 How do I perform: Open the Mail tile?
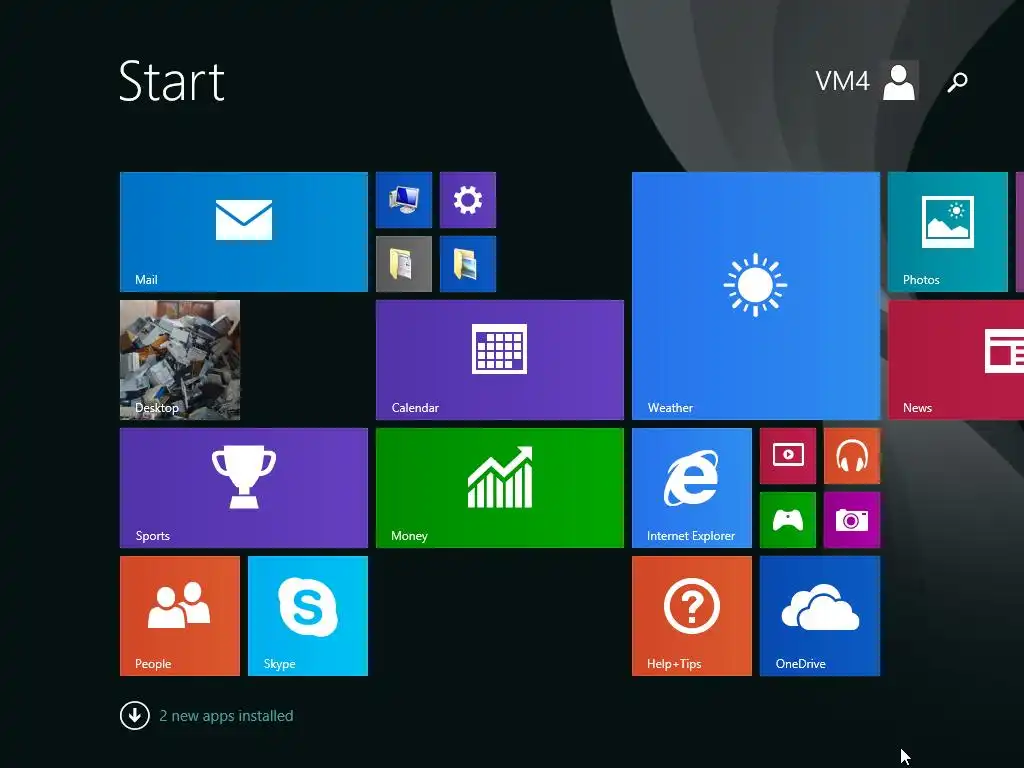244,232
